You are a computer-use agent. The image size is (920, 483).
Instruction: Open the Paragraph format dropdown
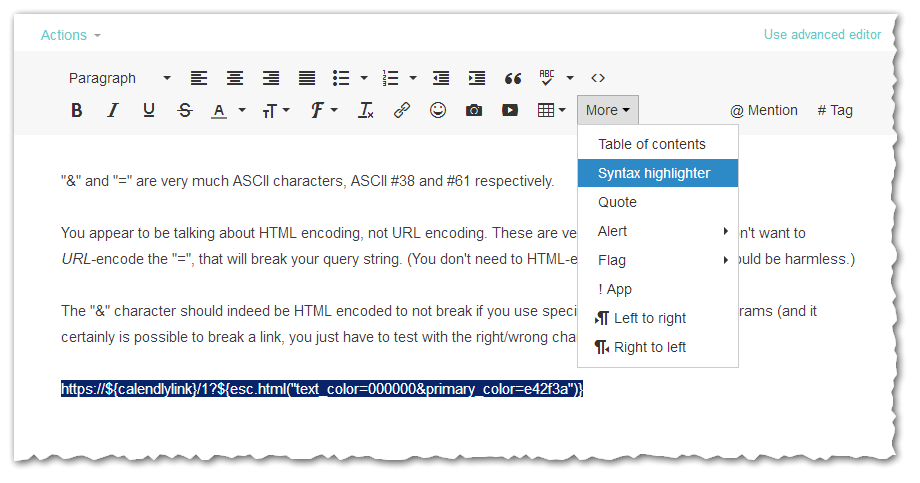tap(119, 78)
